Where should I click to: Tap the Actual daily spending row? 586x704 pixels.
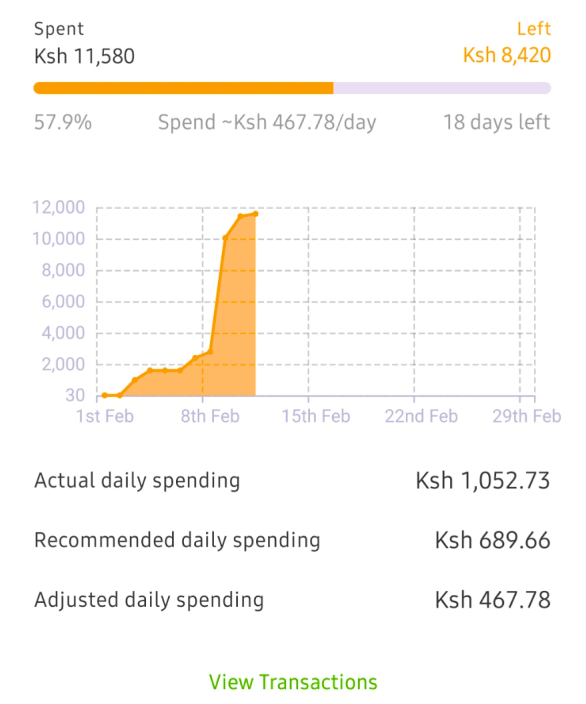[292, 480]
